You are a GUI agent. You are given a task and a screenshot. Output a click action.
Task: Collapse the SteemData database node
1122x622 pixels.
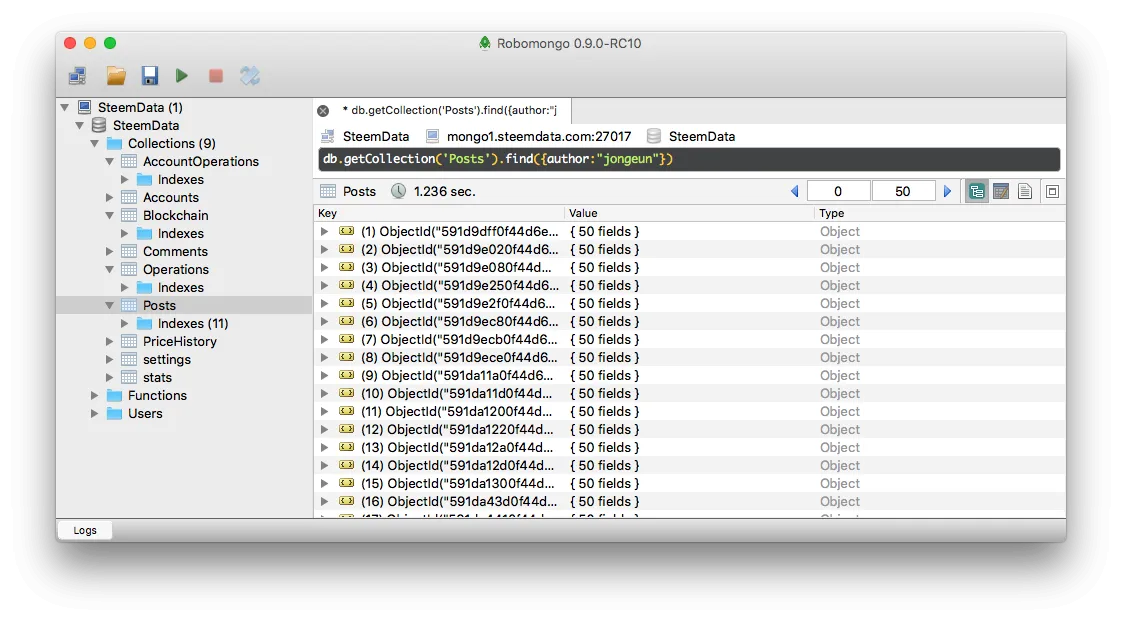[x=80, y=125]
